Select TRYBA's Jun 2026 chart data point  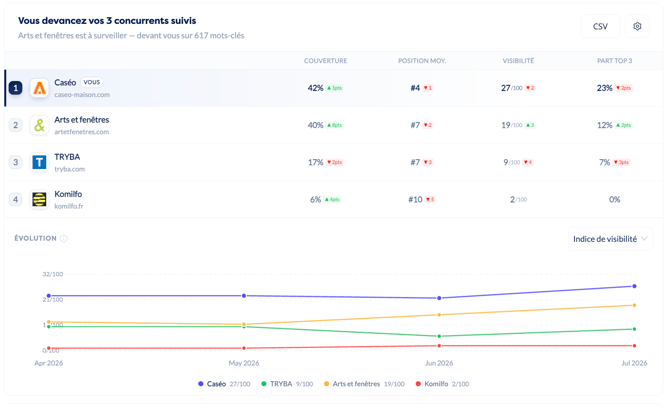click(x=439, y=337)
